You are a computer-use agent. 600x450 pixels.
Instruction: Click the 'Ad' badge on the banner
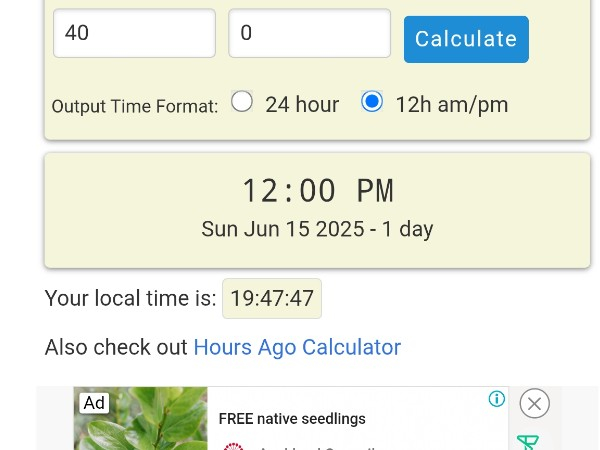[94, 402]
